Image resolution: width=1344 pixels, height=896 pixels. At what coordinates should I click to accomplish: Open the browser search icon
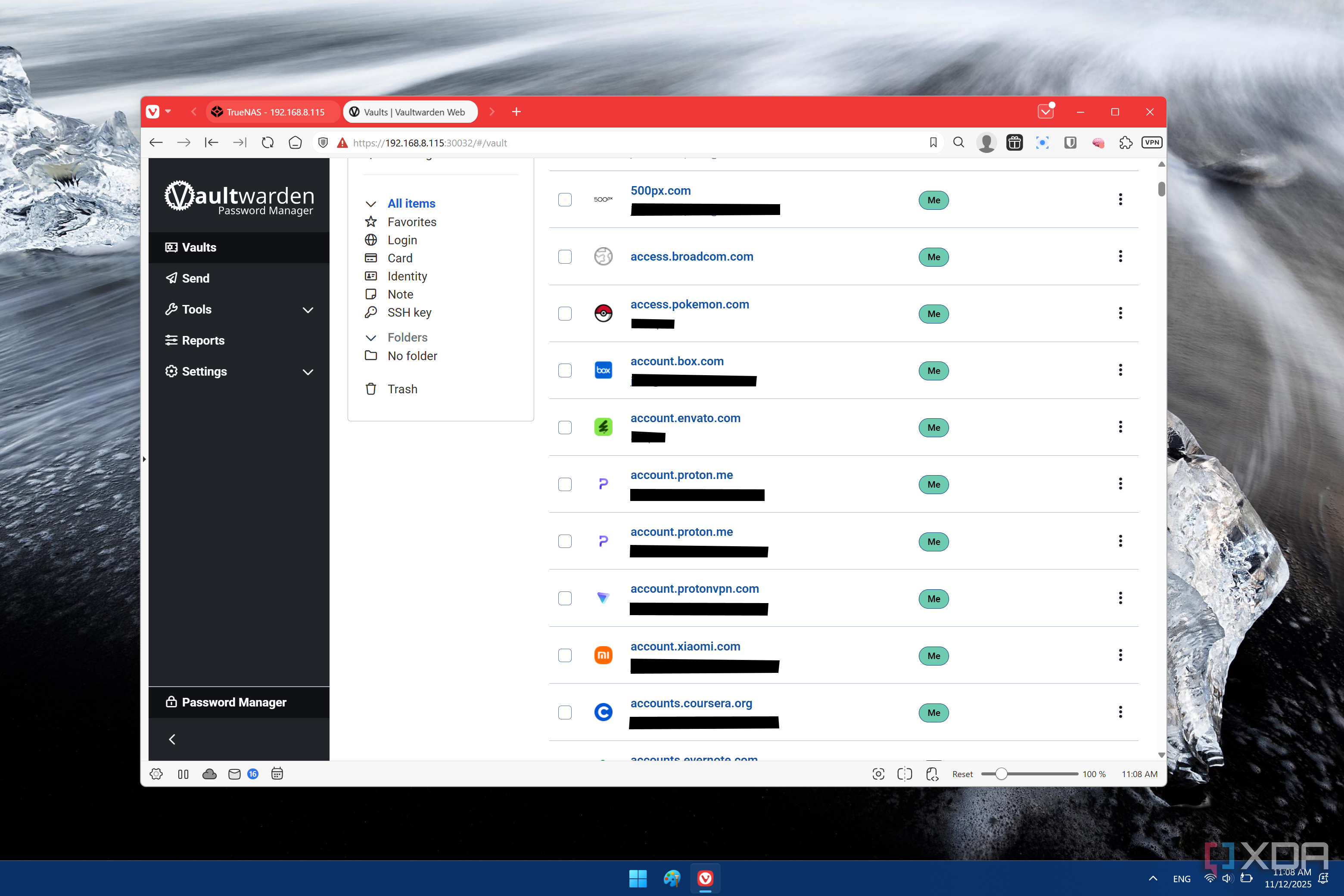[959, 142]
